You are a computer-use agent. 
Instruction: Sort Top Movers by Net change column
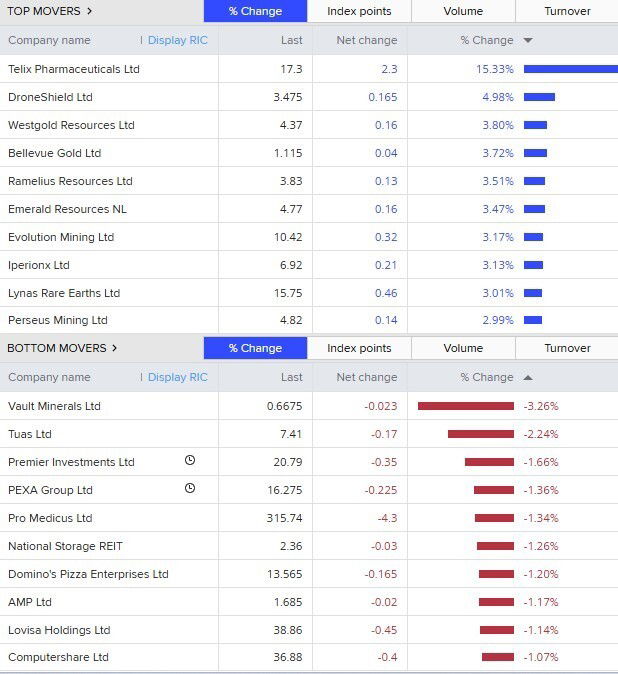pyautogui.click(x=366, y=40)
